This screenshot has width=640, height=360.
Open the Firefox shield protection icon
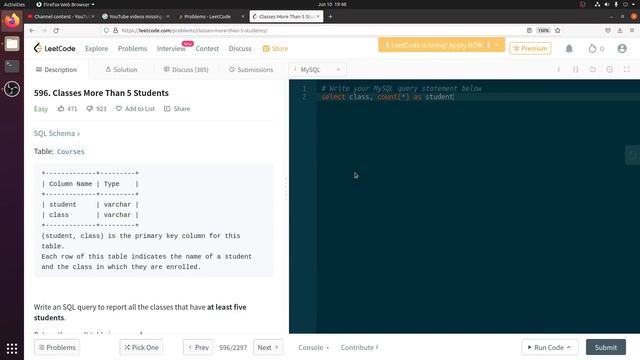click(106, 31)
